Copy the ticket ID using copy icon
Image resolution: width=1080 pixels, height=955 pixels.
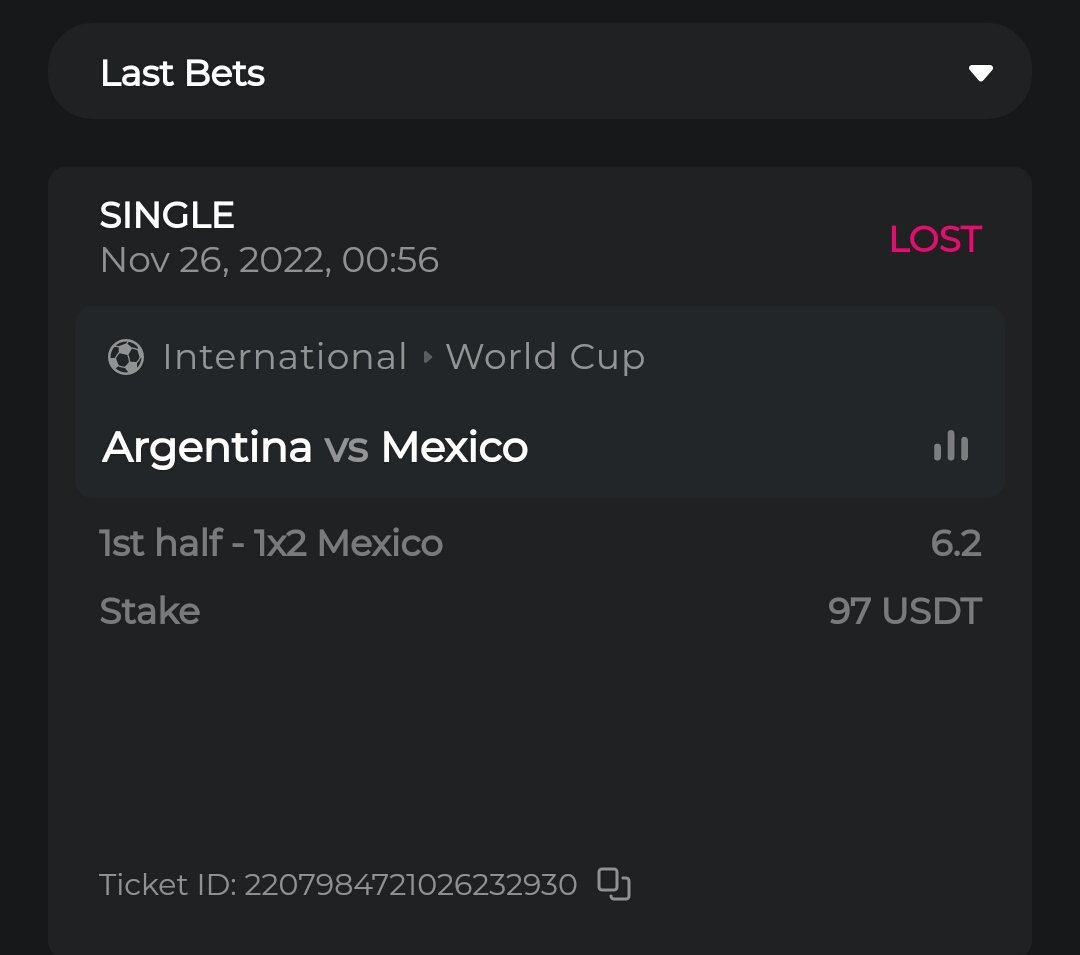(614, 884)
